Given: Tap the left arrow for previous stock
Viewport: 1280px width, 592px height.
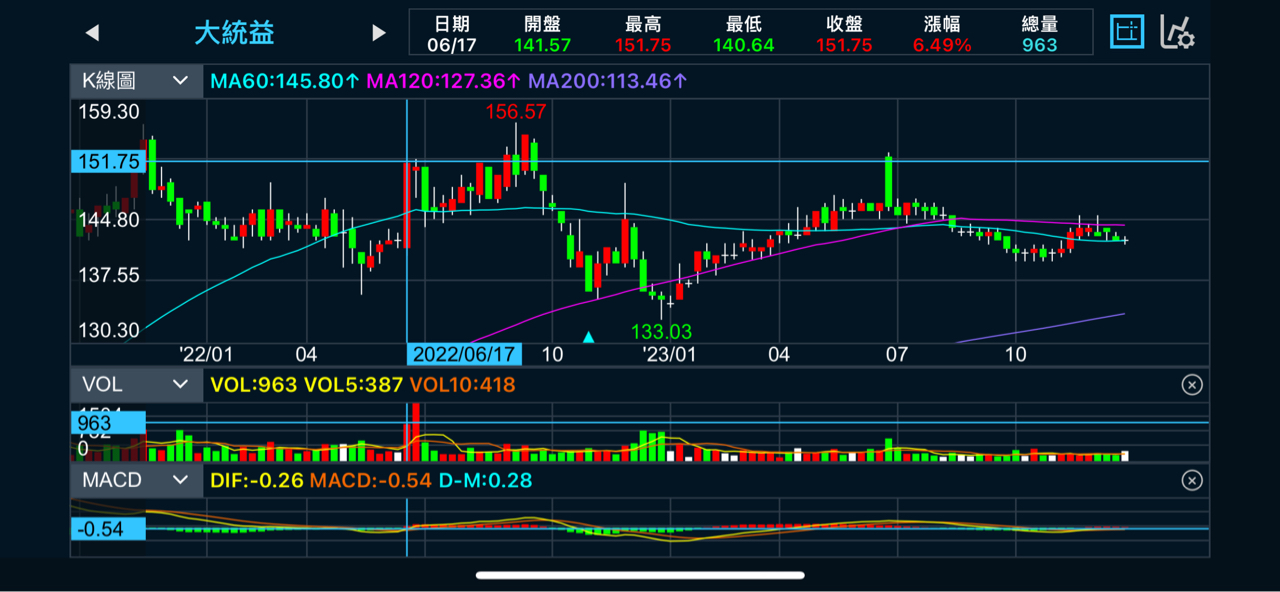Looking at the screenshot, I should pos(92,33).
